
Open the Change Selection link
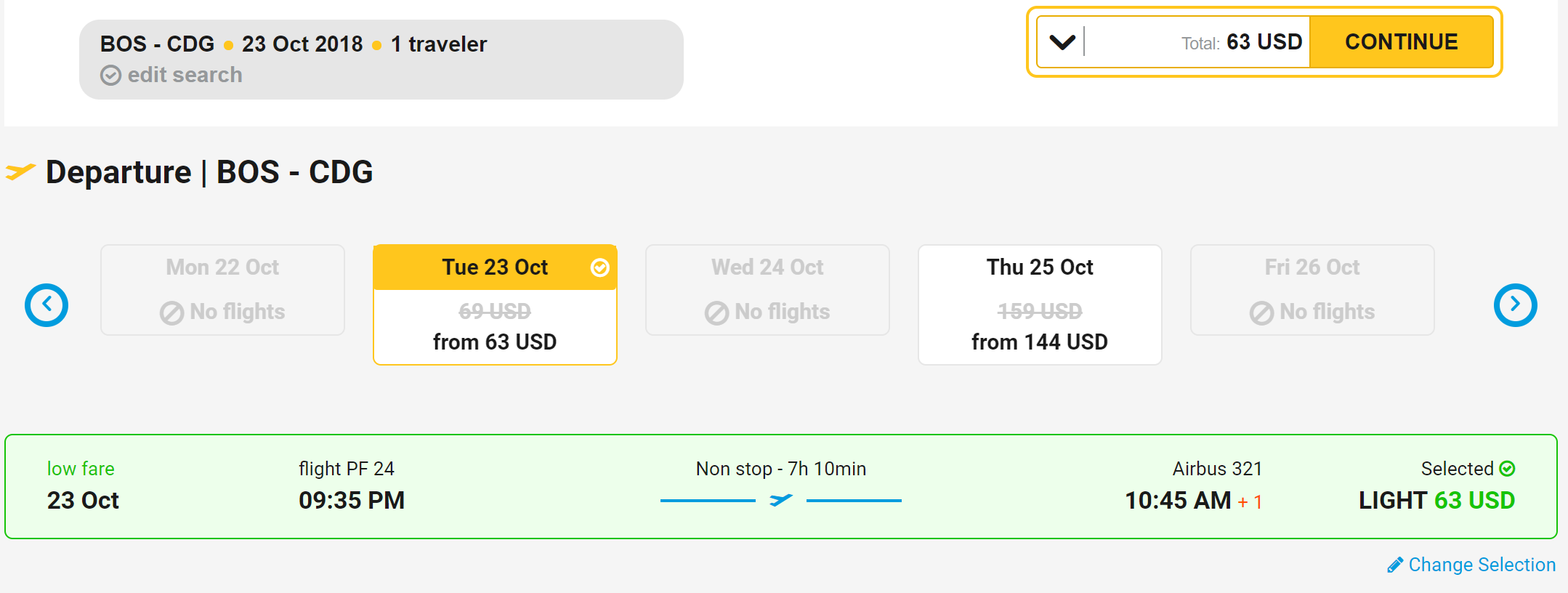[1482, 565]
